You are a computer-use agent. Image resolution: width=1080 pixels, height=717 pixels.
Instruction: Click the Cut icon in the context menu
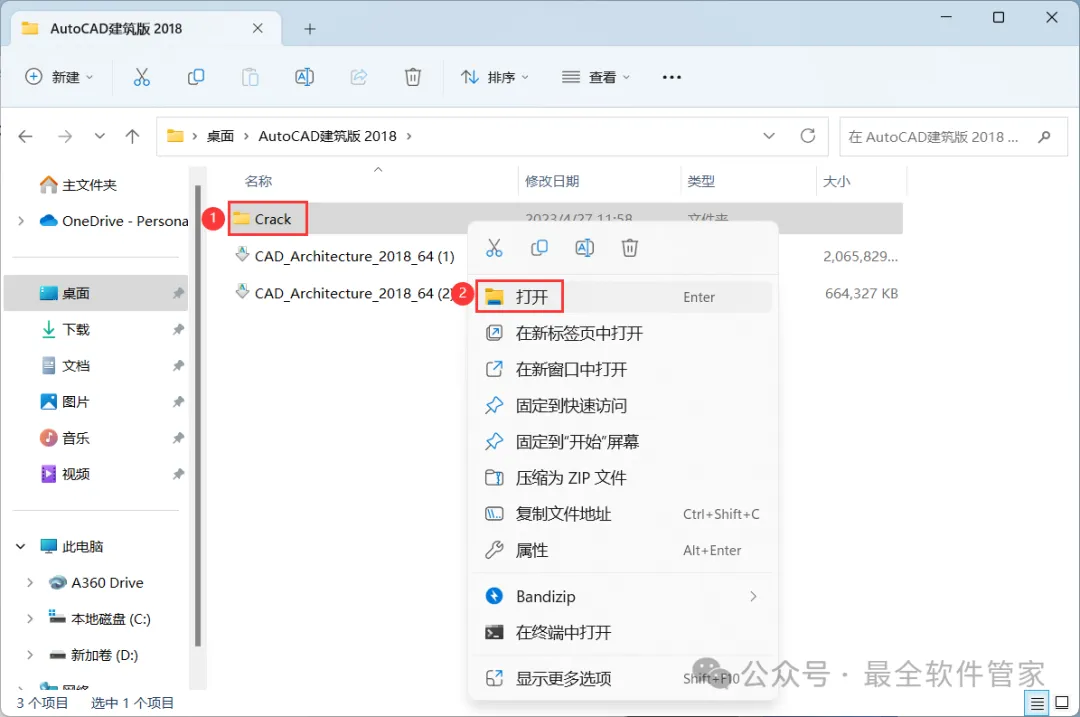[x=495, y=248]
